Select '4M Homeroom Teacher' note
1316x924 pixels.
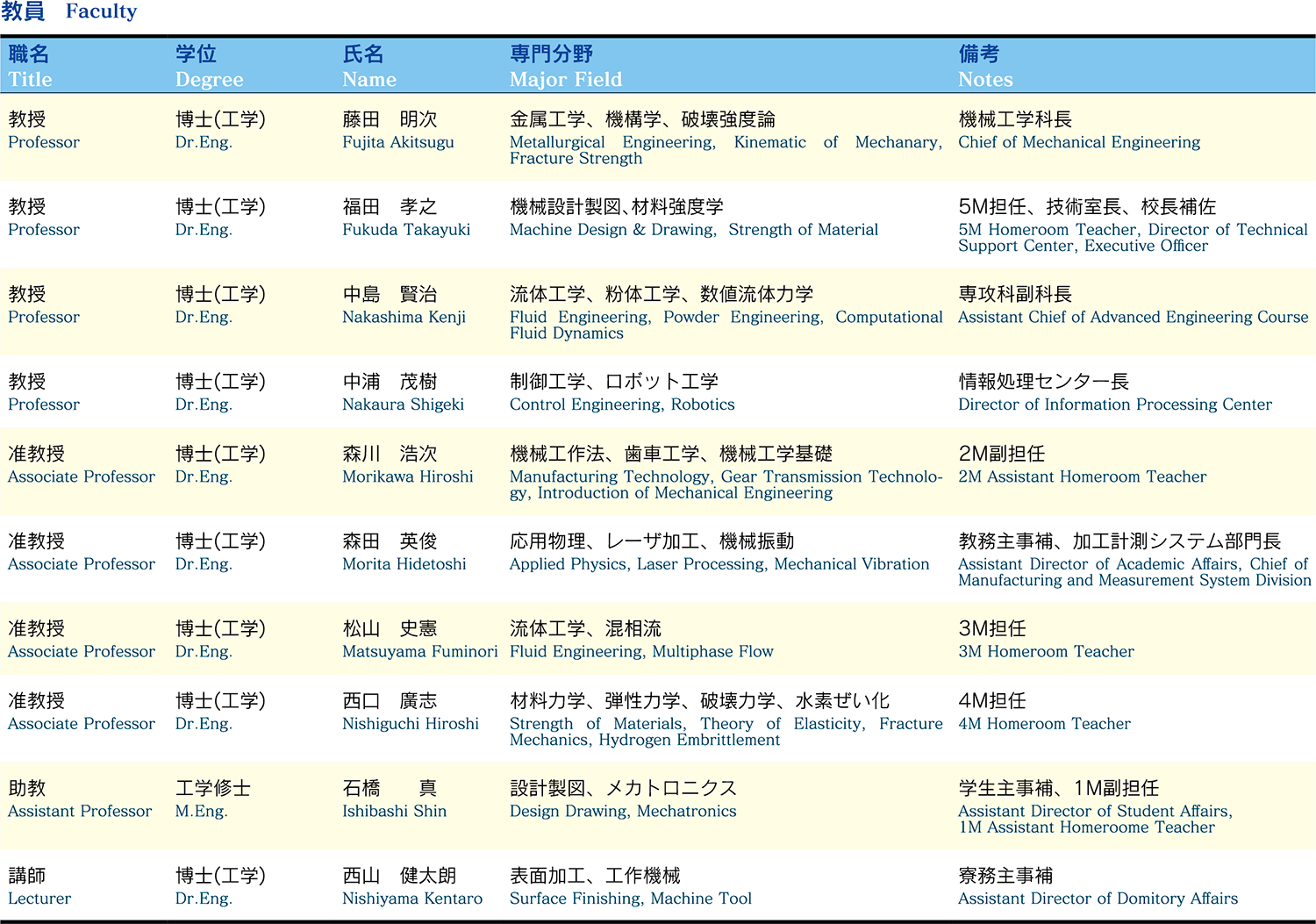coord(1044,724)
